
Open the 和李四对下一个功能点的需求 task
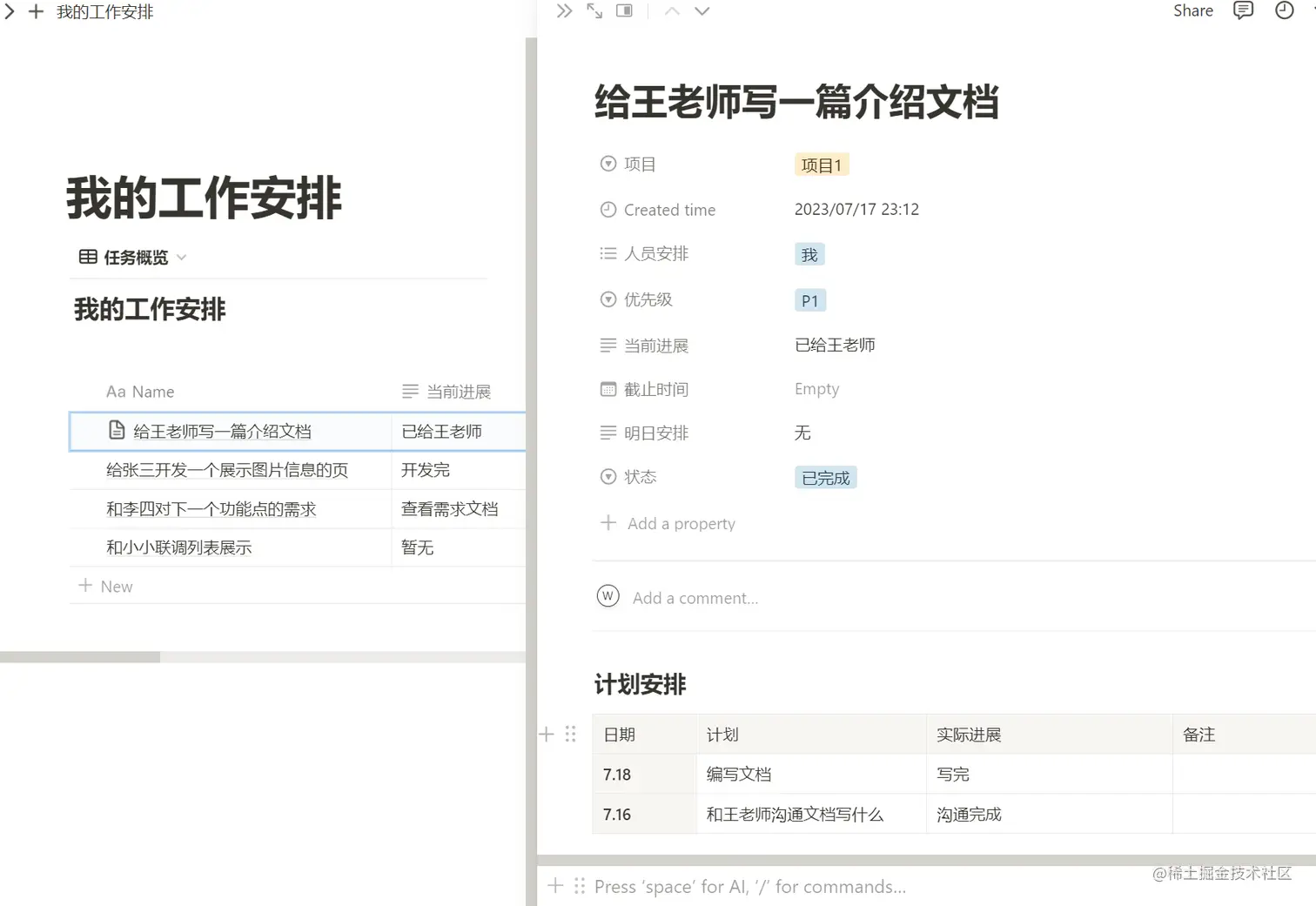211,509
